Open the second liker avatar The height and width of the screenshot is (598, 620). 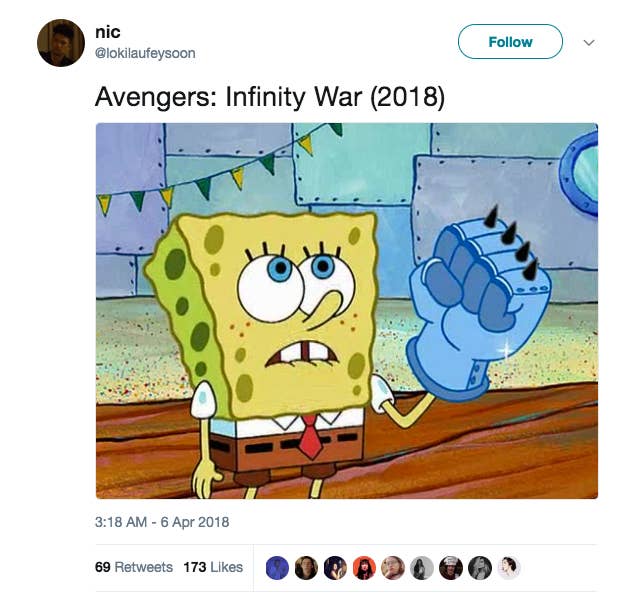coord(306,568)
